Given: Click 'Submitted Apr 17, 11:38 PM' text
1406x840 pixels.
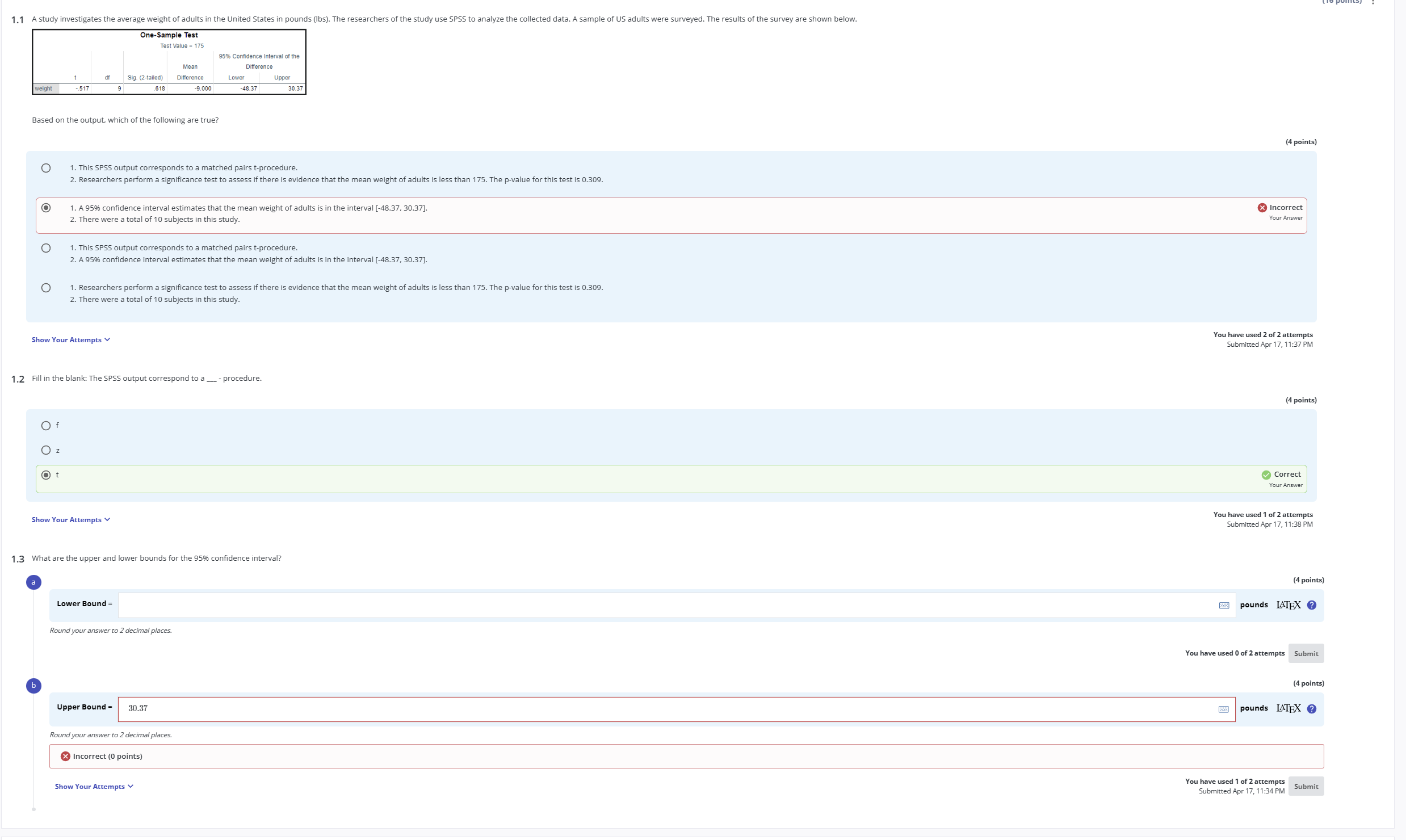Looking at the screenshot, I should pyautogui.click(x=1270, y=524).
